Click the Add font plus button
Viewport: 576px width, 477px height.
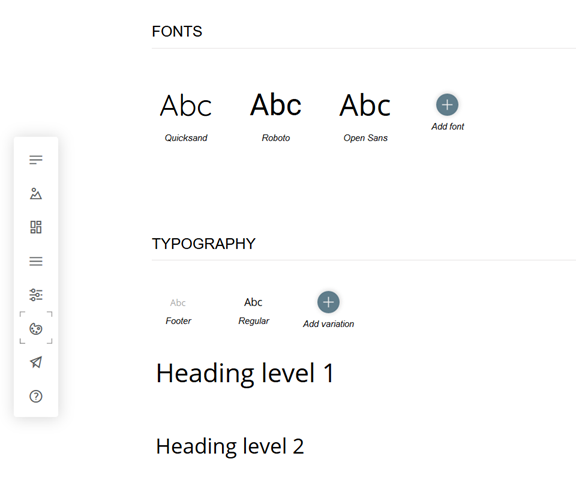click(x=447, y=105)
